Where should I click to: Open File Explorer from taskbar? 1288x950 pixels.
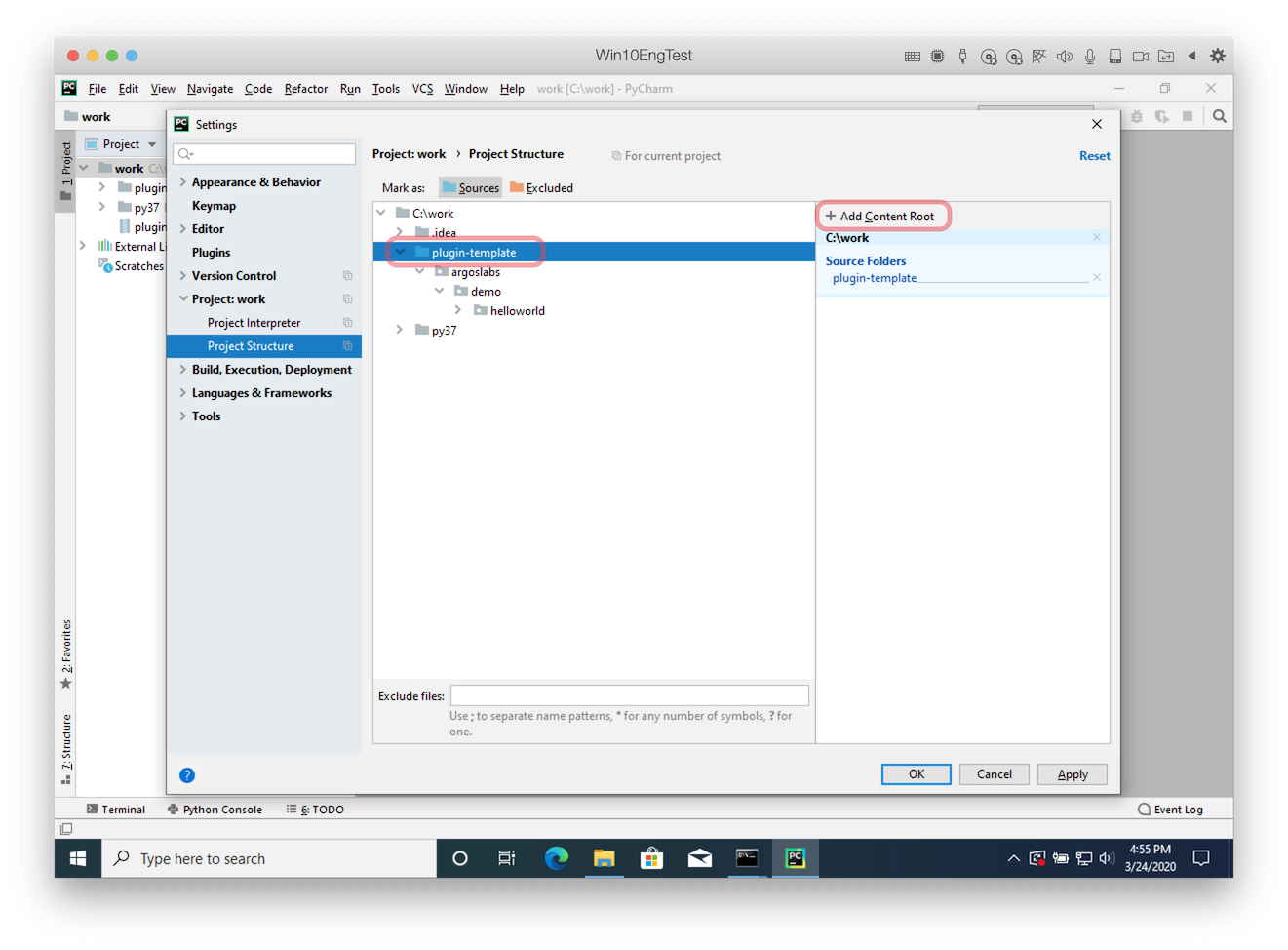(x=605, y=858)
